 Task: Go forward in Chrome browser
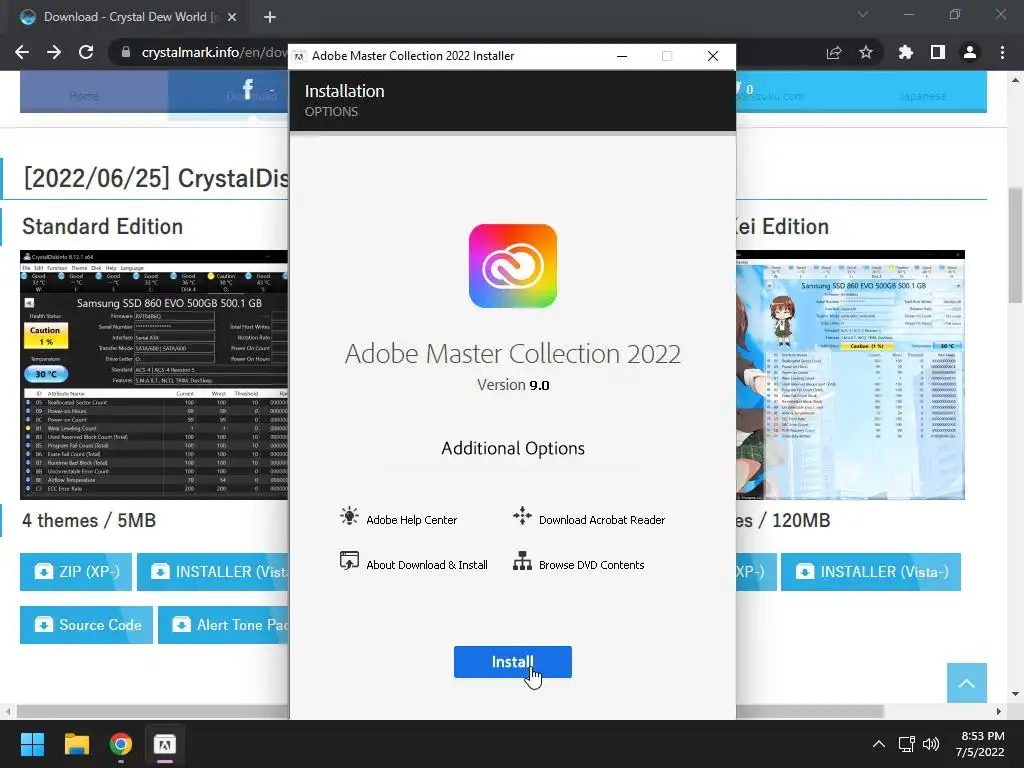(54, 52)
